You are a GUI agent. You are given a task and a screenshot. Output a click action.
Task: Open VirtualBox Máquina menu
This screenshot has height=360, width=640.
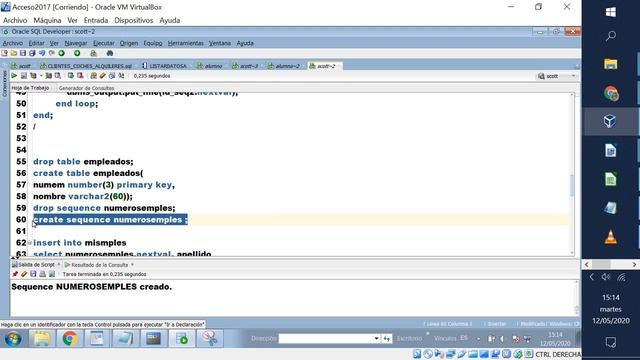click(x=47, y=20)
